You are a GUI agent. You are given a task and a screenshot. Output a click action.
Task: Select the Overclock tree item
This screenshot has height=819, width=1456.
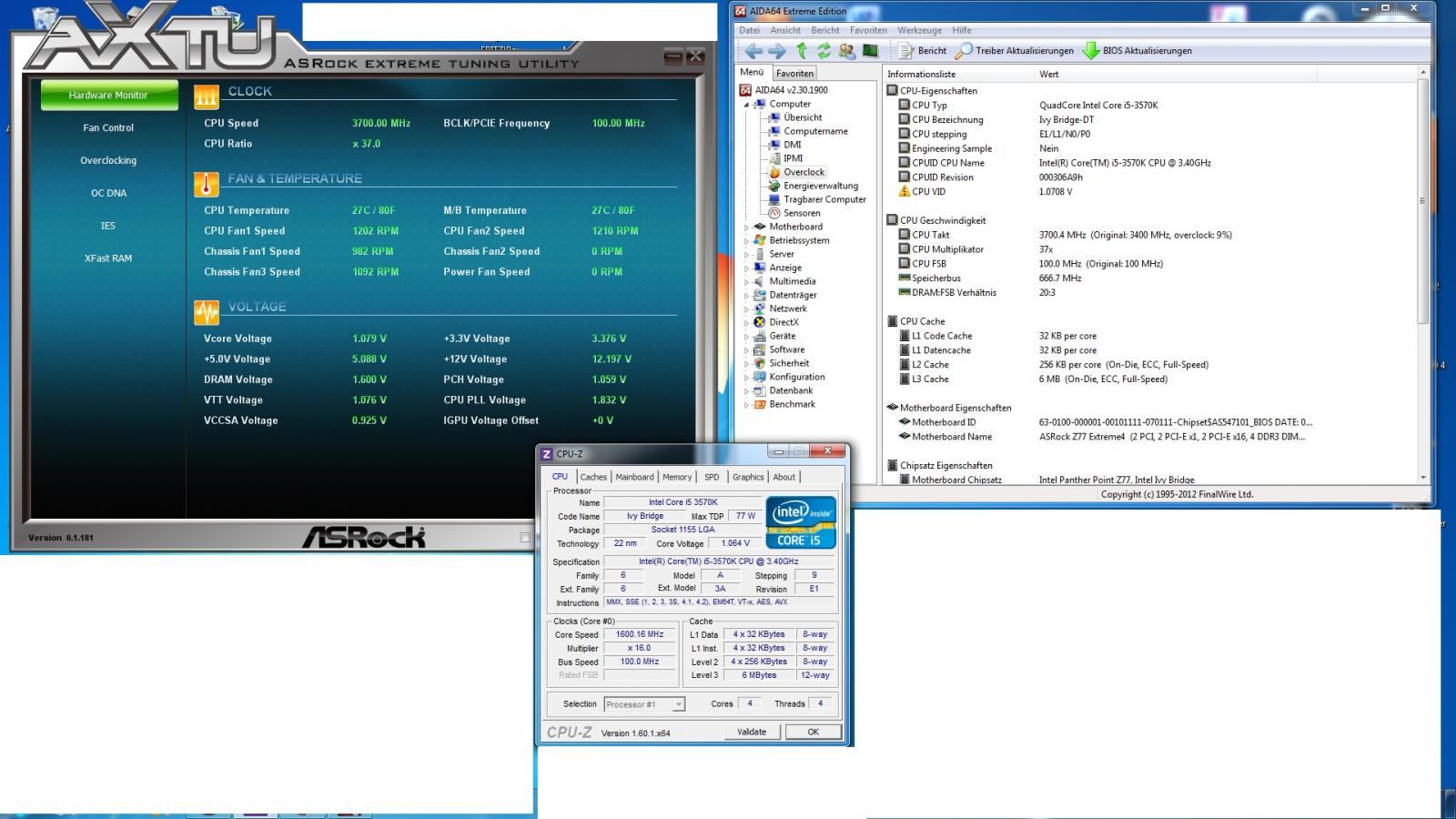[797, 172]
